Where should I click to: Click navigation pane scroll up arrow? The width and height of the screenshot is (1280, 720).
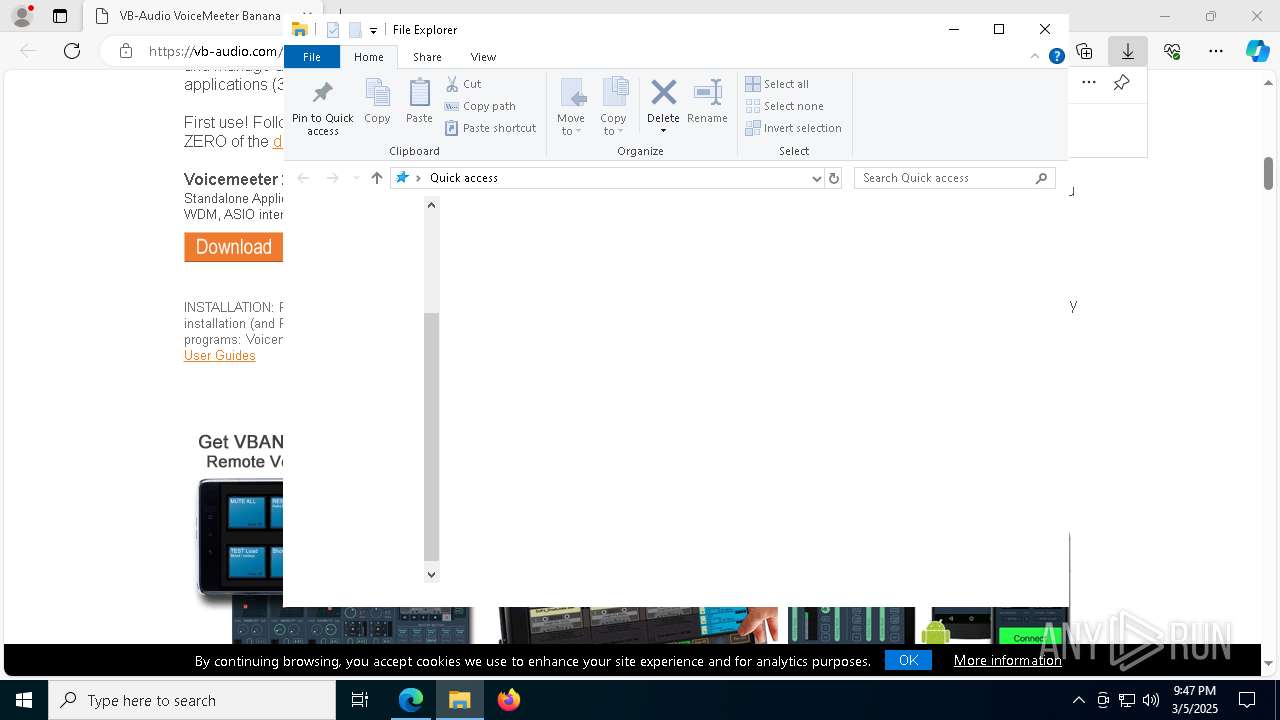point(431,205)
